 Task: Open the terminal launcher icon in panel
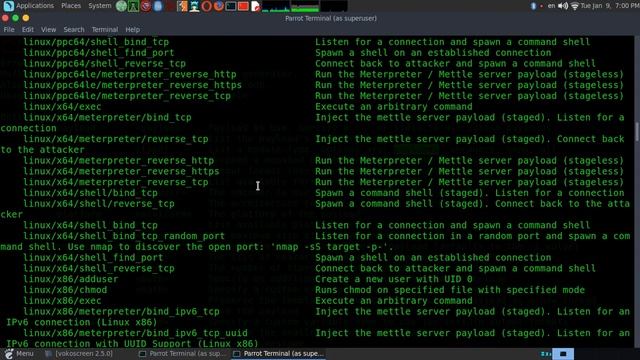click(231, 6)
